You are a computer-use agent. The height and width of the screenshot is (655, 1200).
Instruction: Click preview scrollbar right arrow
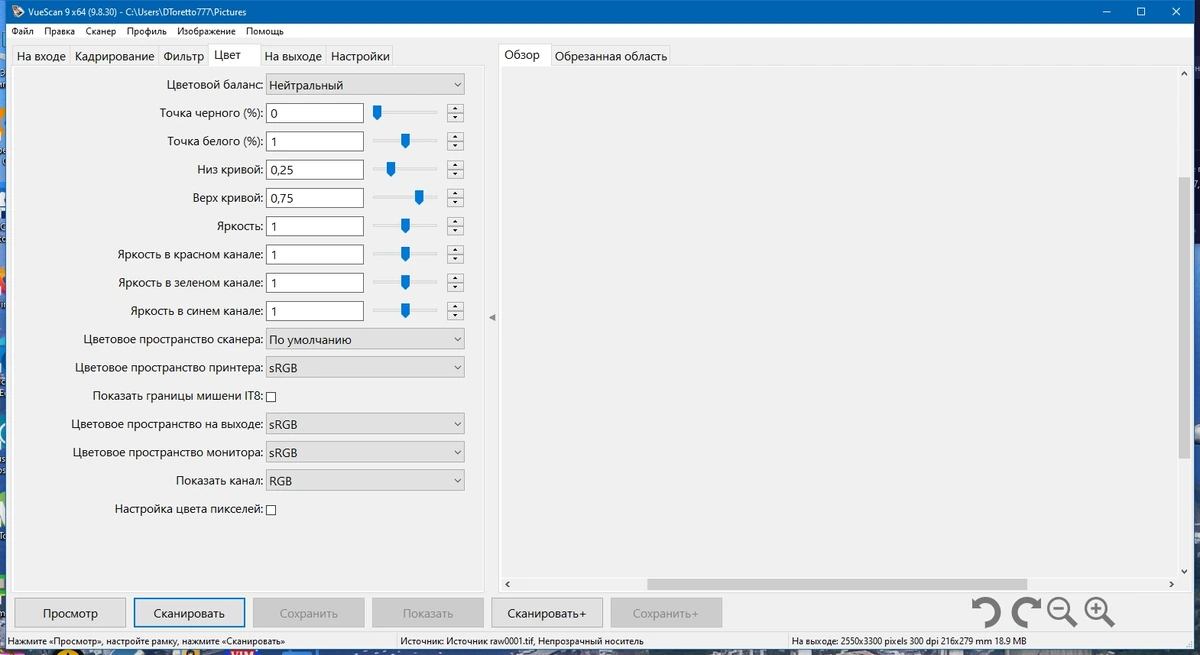point(1171,584)
